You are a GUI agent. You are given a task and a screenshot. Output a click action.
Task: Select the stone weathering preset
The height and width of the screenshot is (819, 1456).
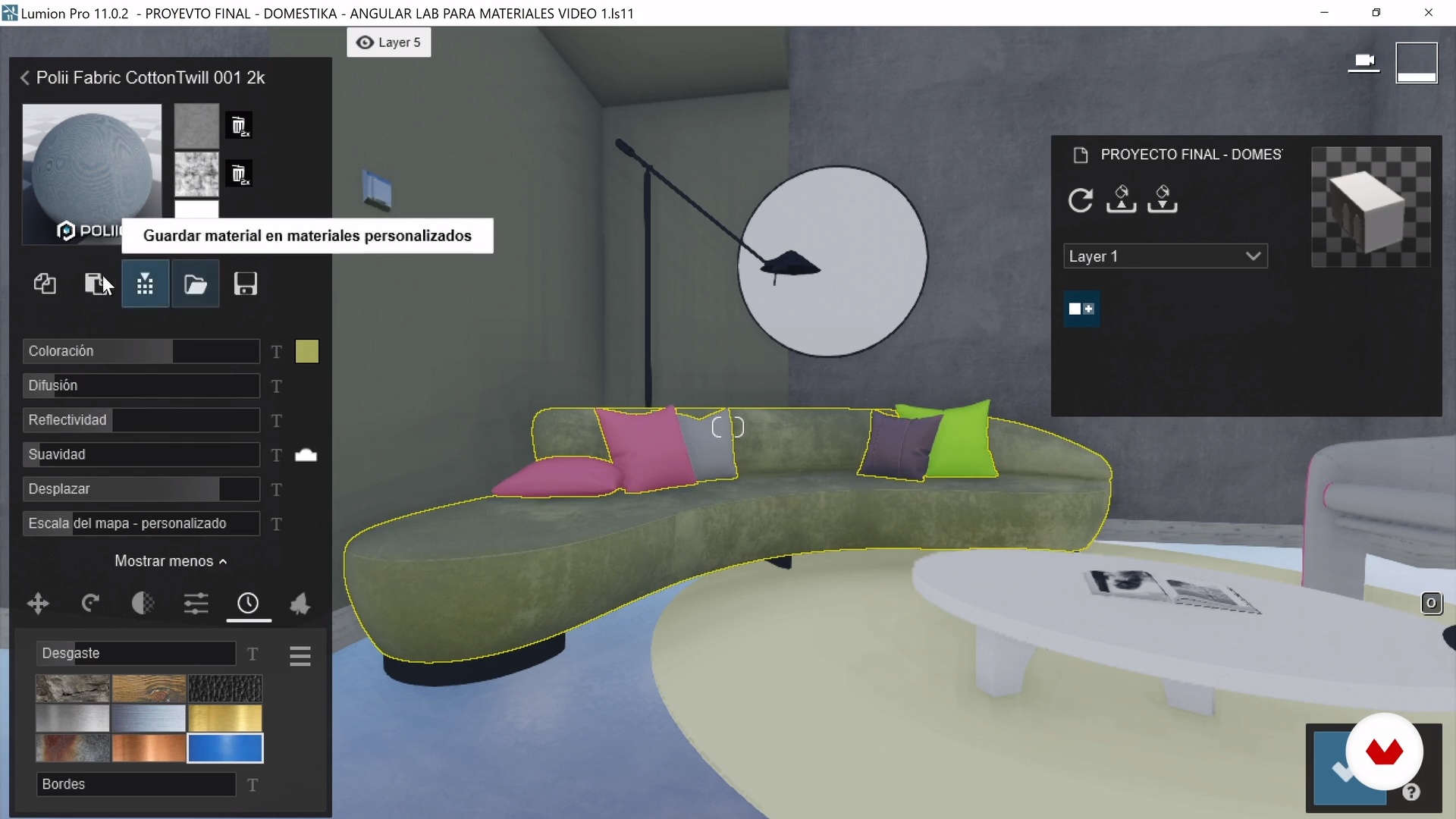73,689
